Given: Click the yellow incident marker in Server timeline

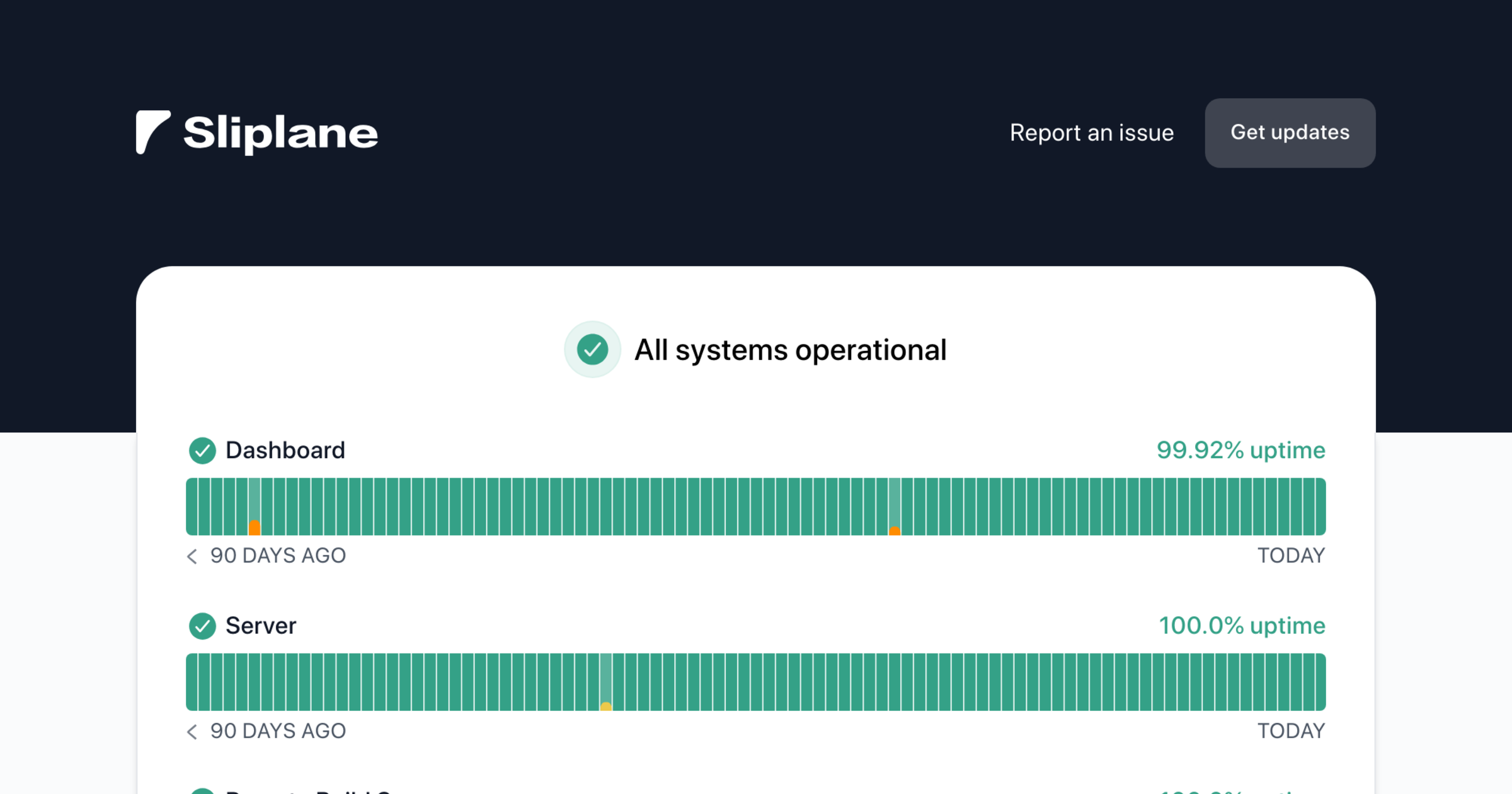Looking at the screenshot, I should click(x=606, y=706).
